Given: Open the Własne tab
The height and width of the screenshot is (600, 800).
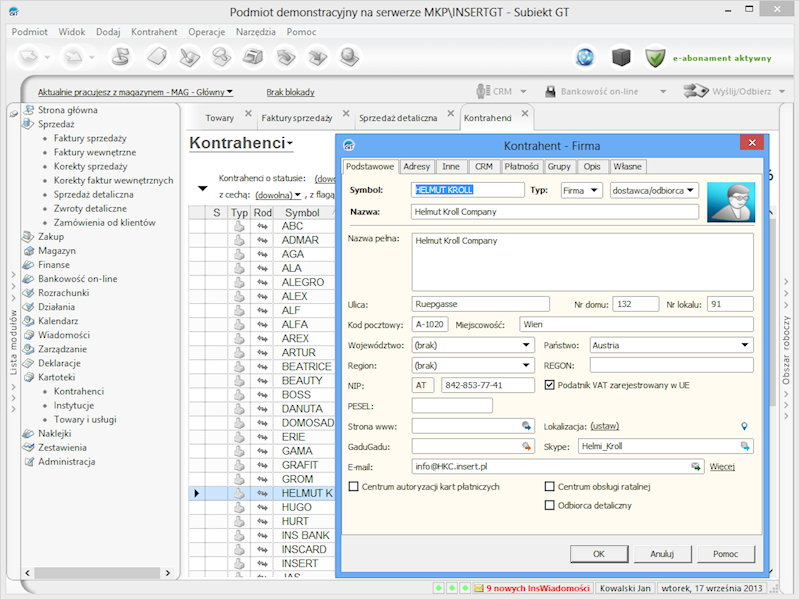Looking at the screenshot, I should 628,166.
